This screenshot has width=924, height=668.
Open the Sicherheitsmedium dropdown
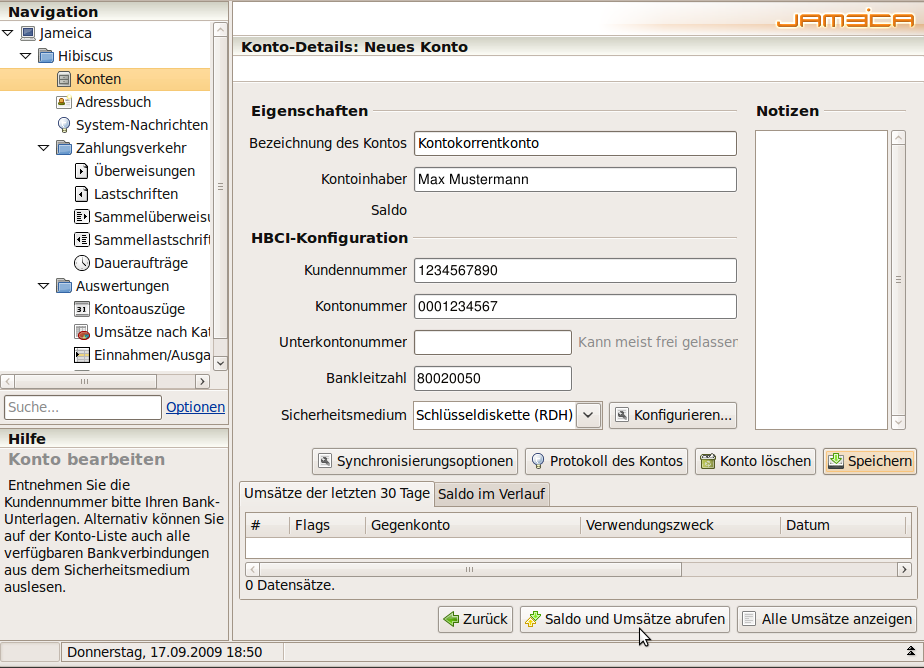pyautogui.click(x=588, y=415)
